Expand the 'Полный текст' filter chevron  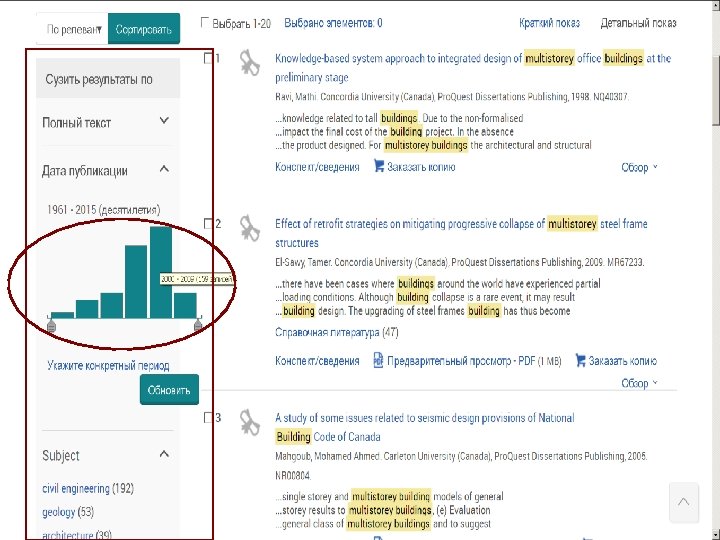click(x=164, y=121)
